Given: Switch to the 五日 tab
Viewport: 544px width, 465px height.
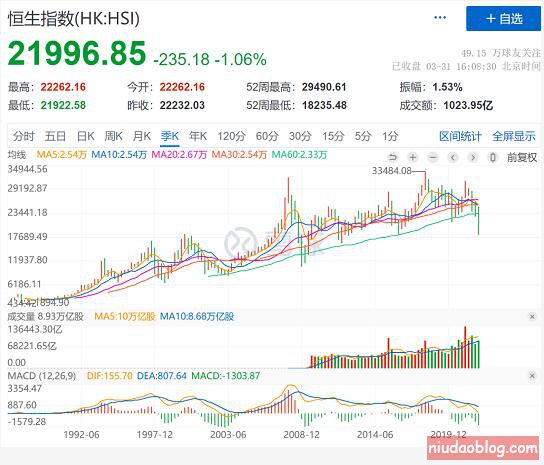Looking at the screenshot, I should click(55, 136).
